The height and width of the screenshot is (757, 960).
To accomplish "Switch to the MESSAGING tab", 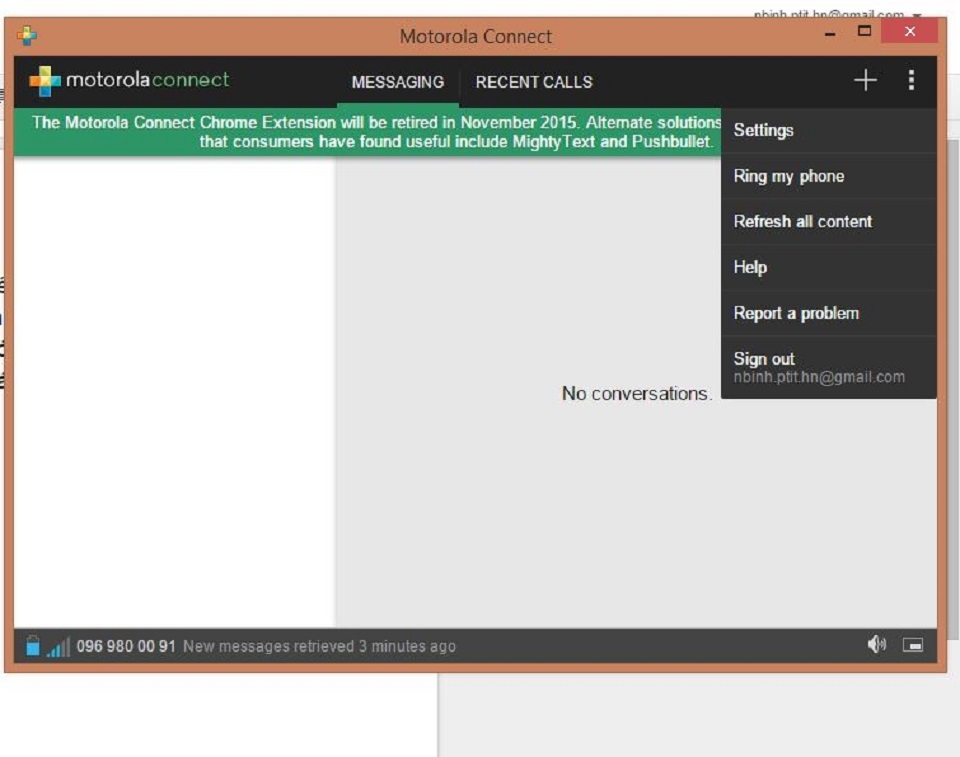I will [397, 82].
